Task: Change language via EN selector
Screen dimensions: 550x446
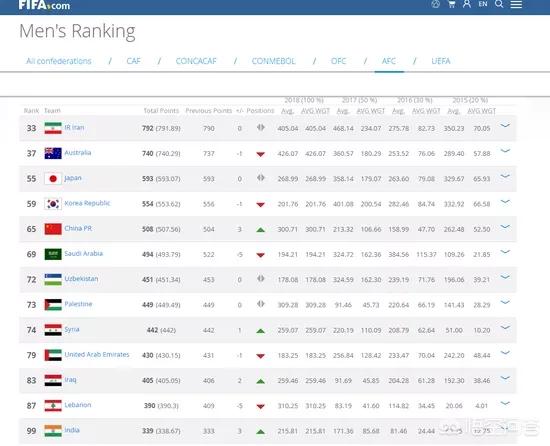Action: [x=483, y=4]
